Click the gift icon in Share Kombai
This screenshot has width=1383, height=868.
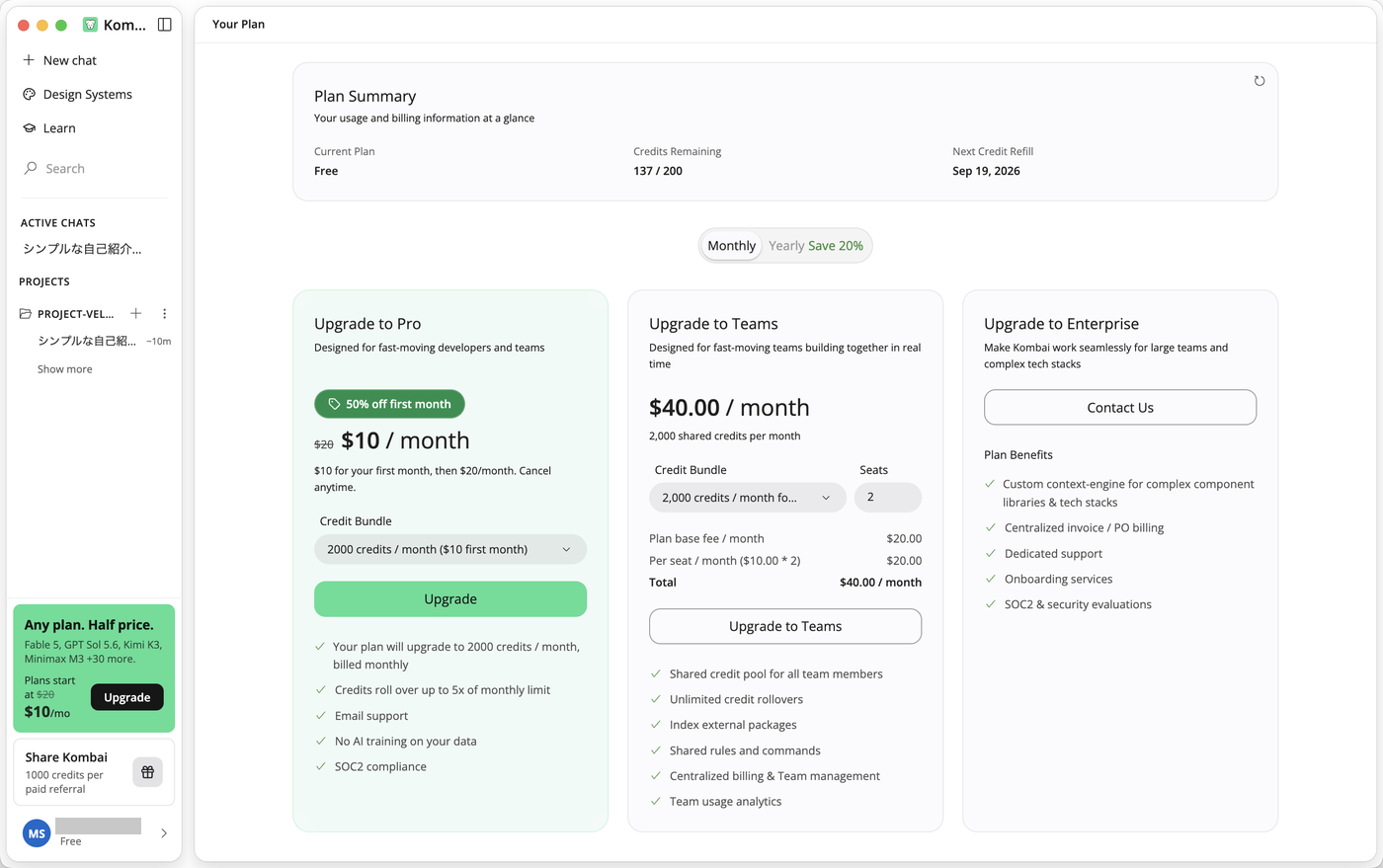147,772
